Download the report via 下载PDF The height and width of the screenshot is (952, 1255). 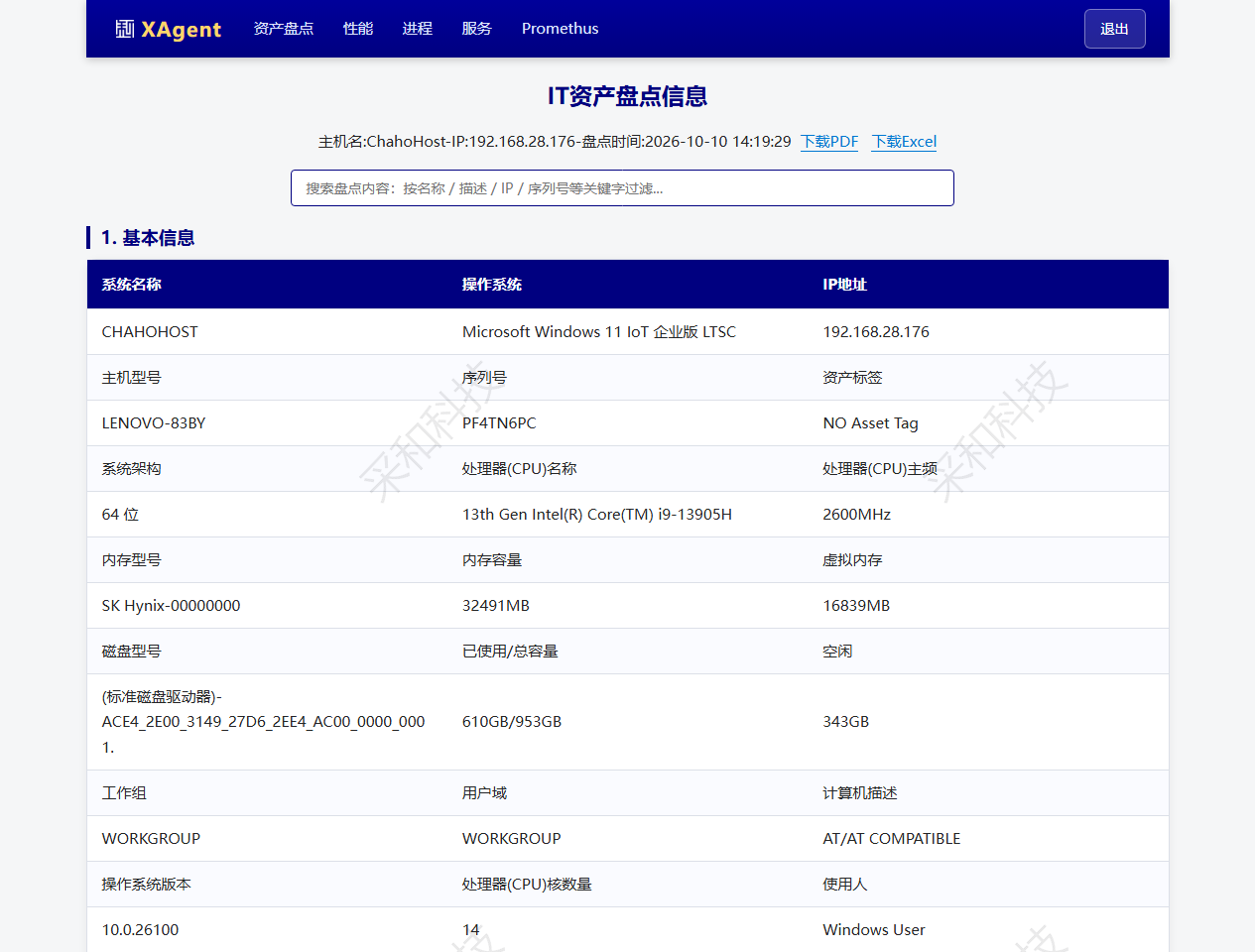pos(829,142)
